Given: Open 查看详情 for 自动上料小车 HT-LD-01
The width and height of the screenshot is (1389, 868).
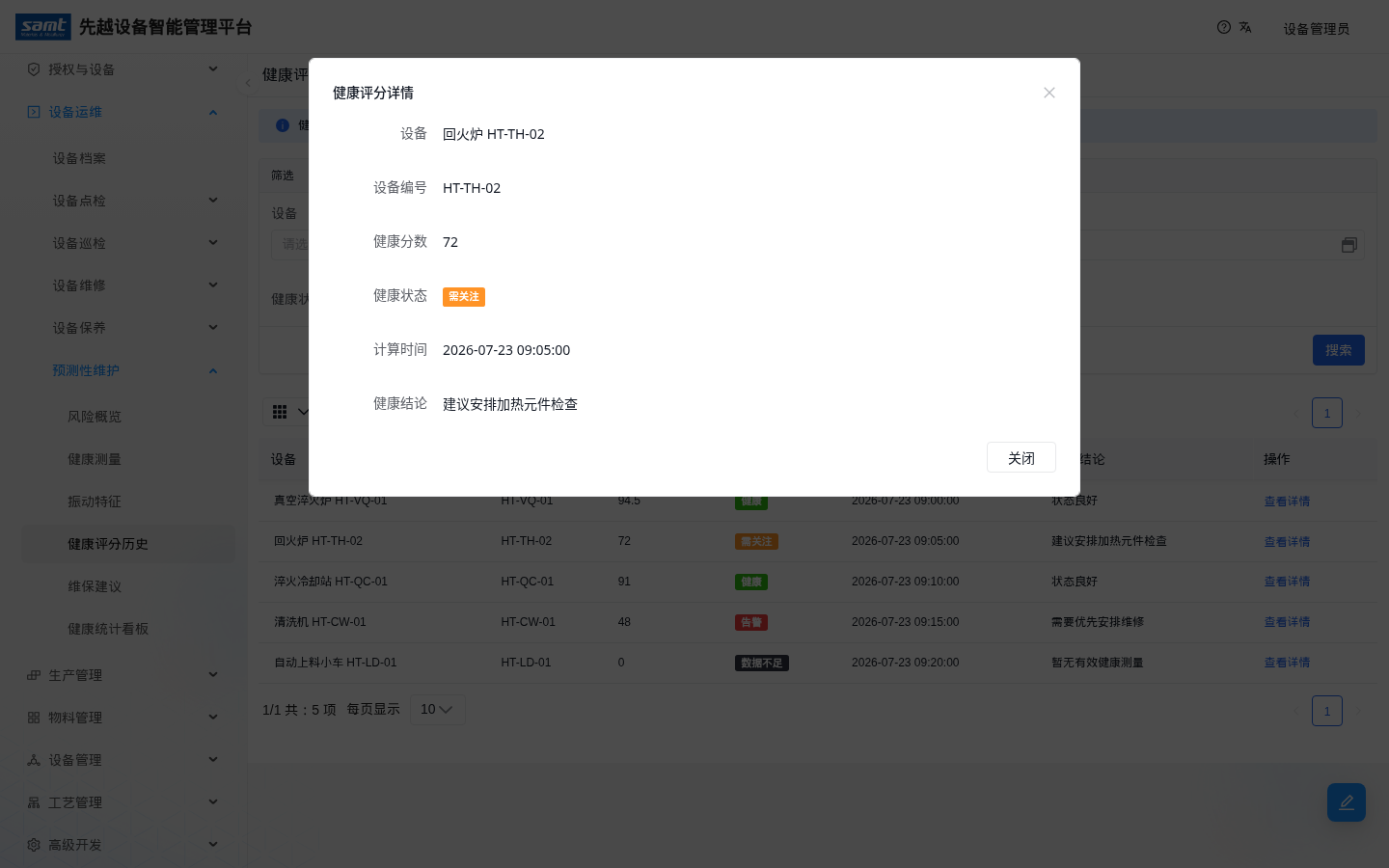Looking at the screenshot, I should click(x=1287, y=663).
